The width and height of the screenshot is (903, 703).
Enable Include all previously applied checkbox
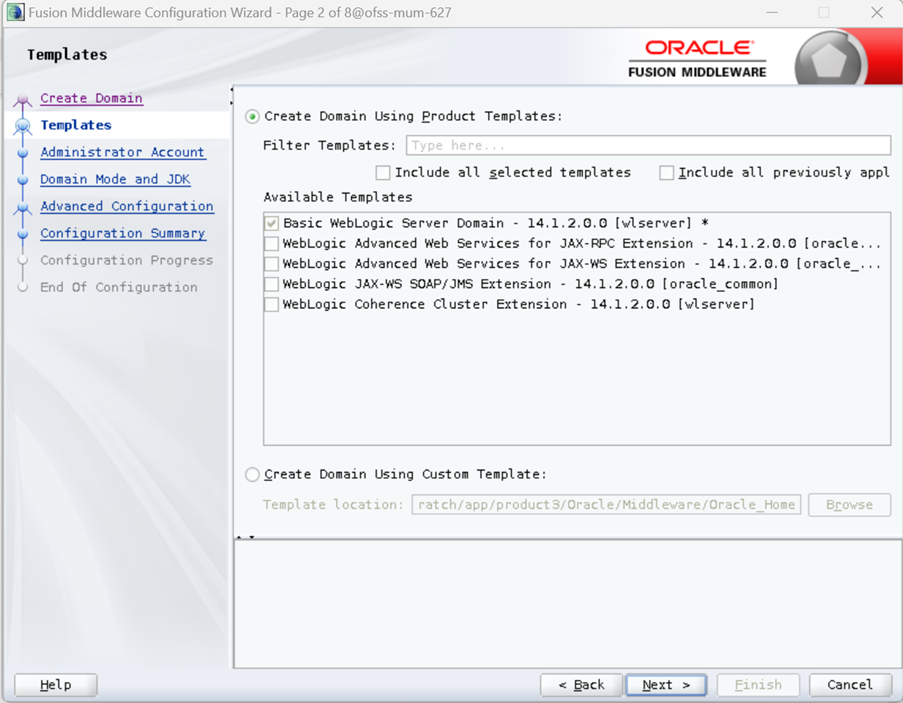666,173
